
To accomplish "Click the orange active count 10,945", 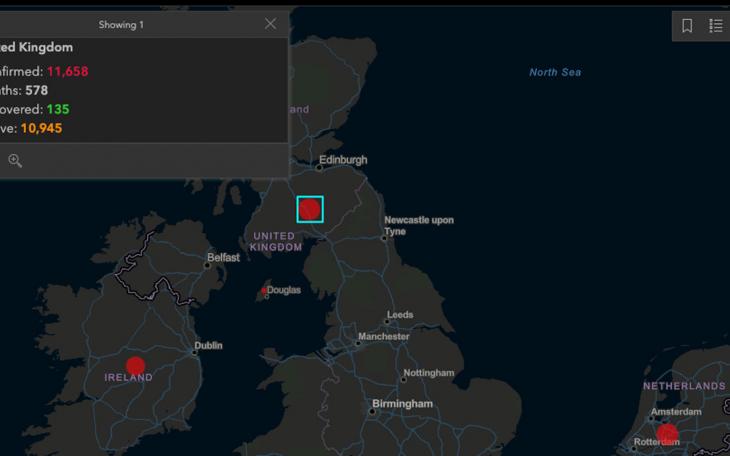I will tap(42, 128).
